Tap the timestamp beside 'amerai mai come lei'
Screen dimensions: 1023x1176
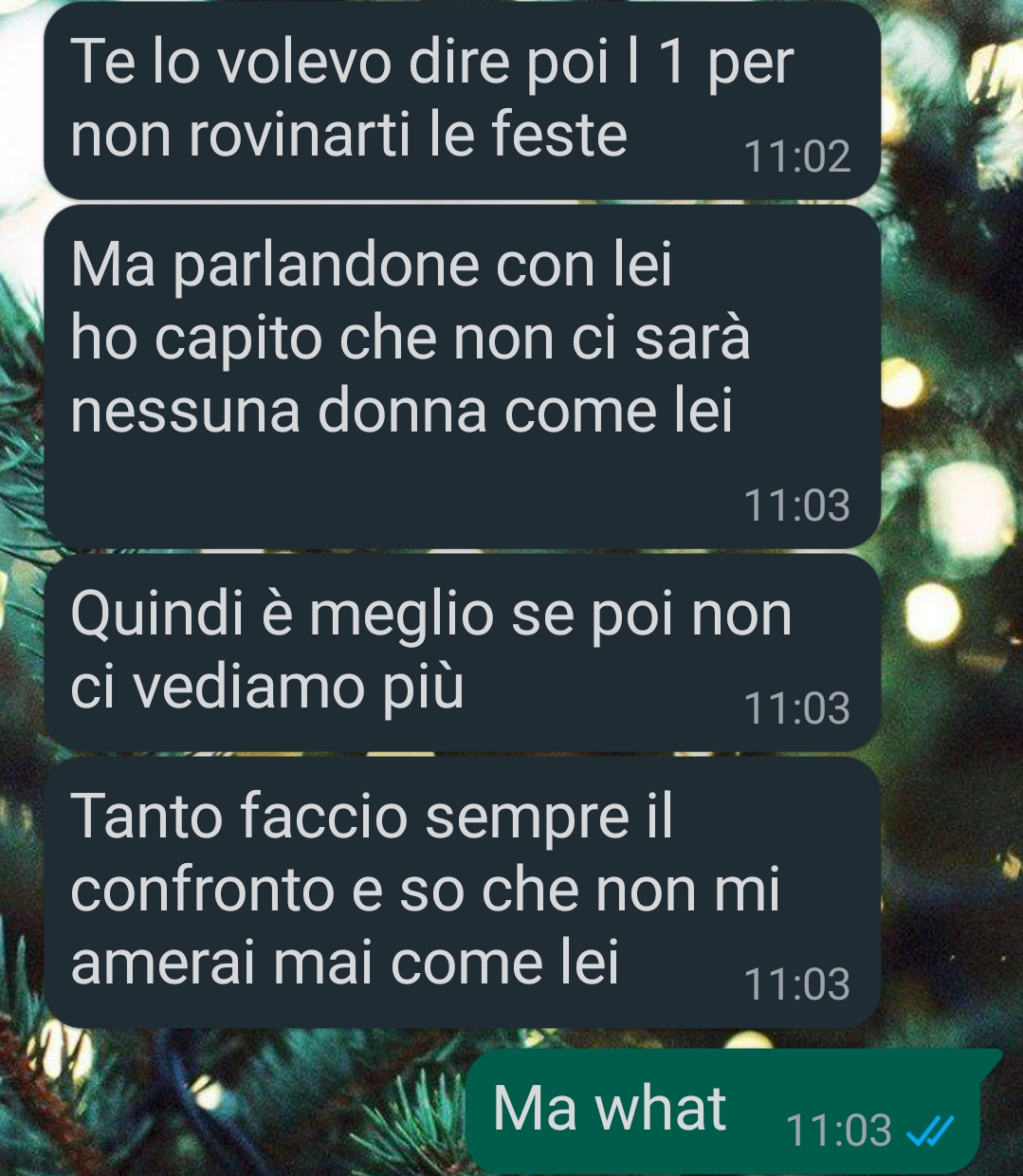coord(797,984)
